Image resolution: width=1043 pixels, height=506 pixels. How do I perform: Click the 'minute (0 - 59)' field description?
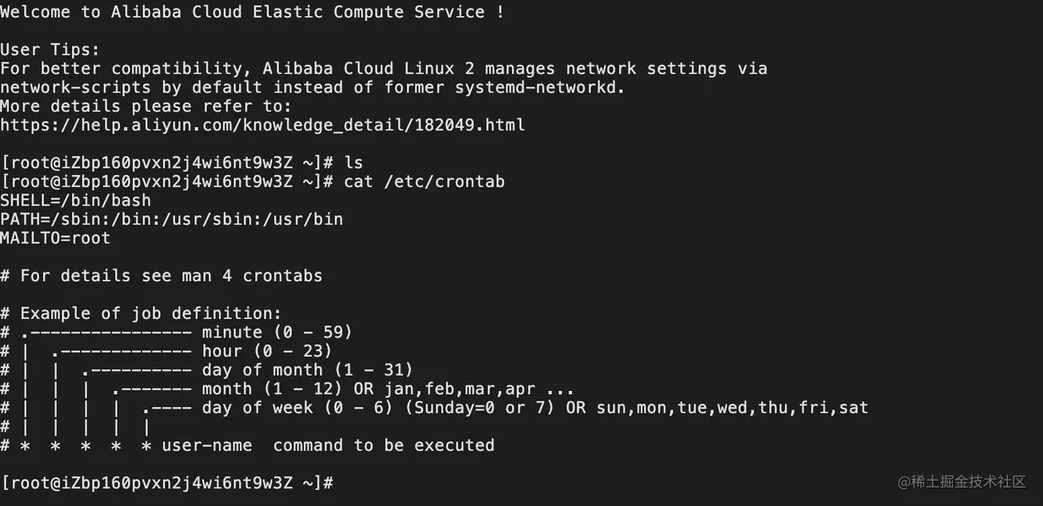(x=277, y=332)
